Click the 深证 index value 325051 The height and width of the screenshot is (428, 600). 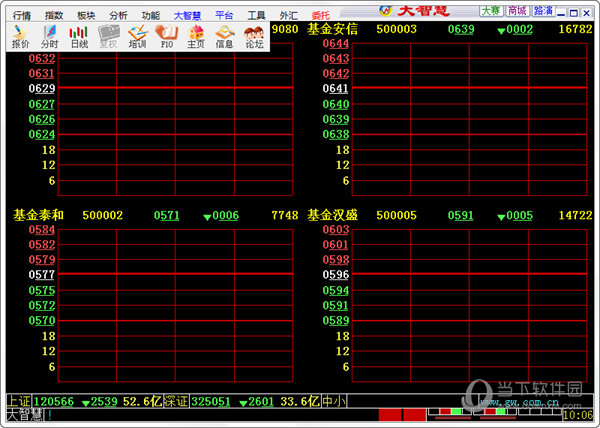point(211,402)
